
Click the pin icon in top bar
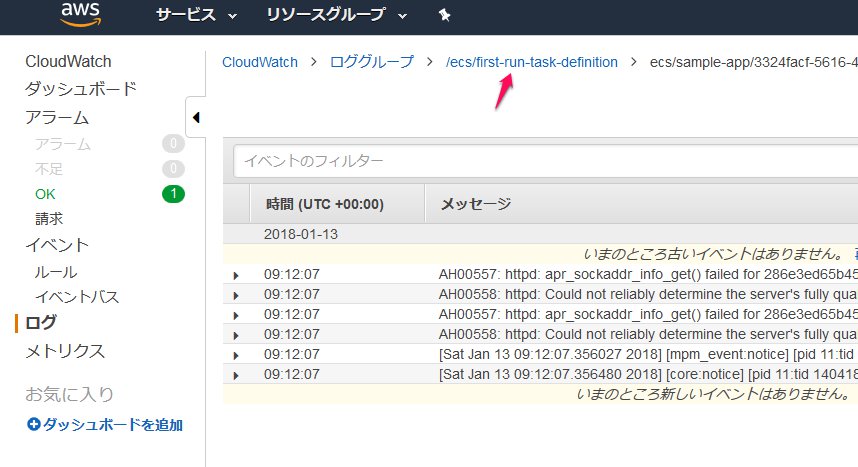coord(444,16)
